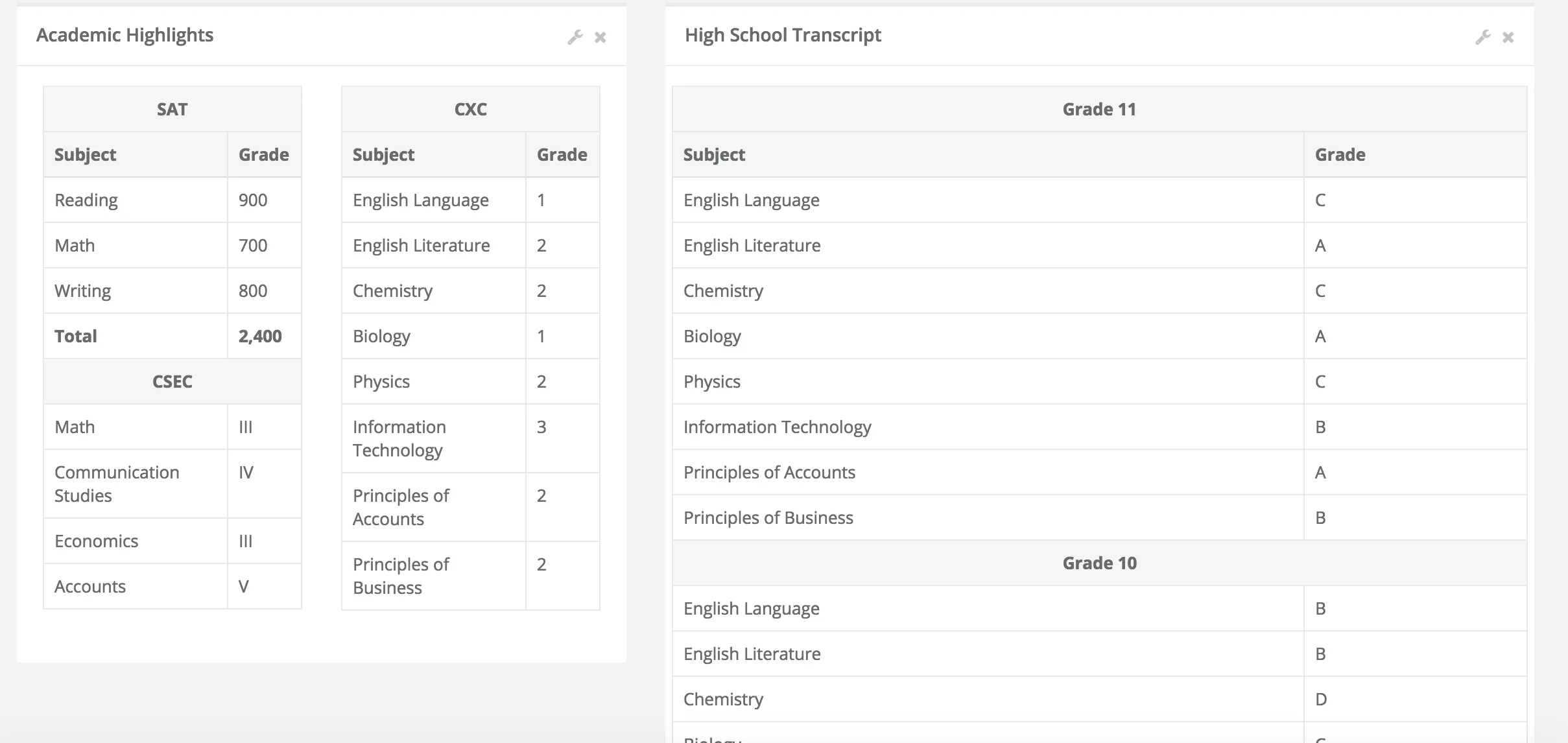Click the SAT table header
1568x743 pixels.
click(x=172, y=109)
